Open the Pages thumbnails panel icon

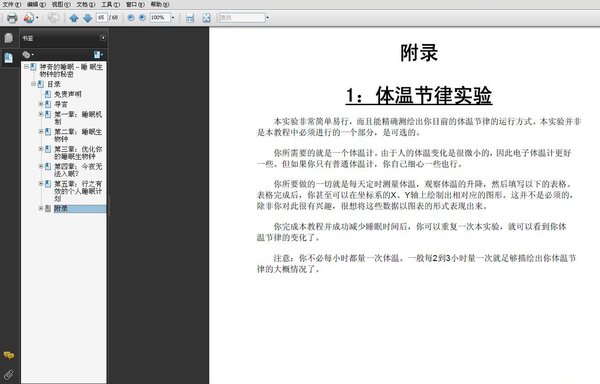point(8,38)
